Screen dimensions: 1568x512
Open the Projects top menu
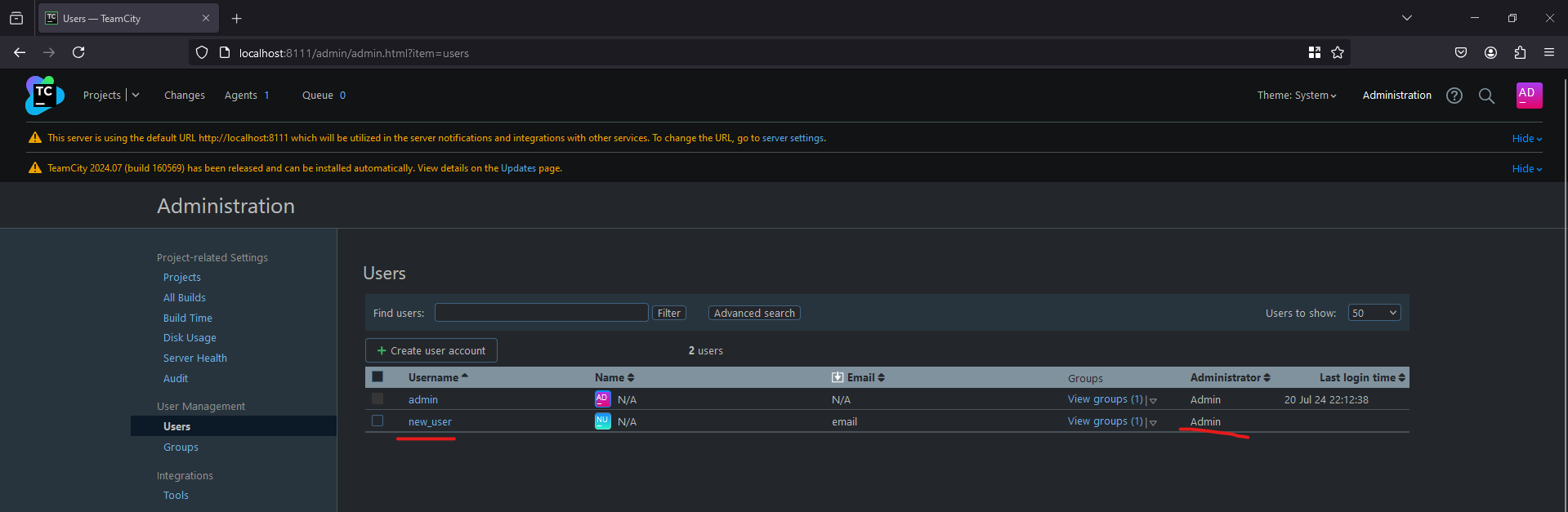tap(102, 96)
